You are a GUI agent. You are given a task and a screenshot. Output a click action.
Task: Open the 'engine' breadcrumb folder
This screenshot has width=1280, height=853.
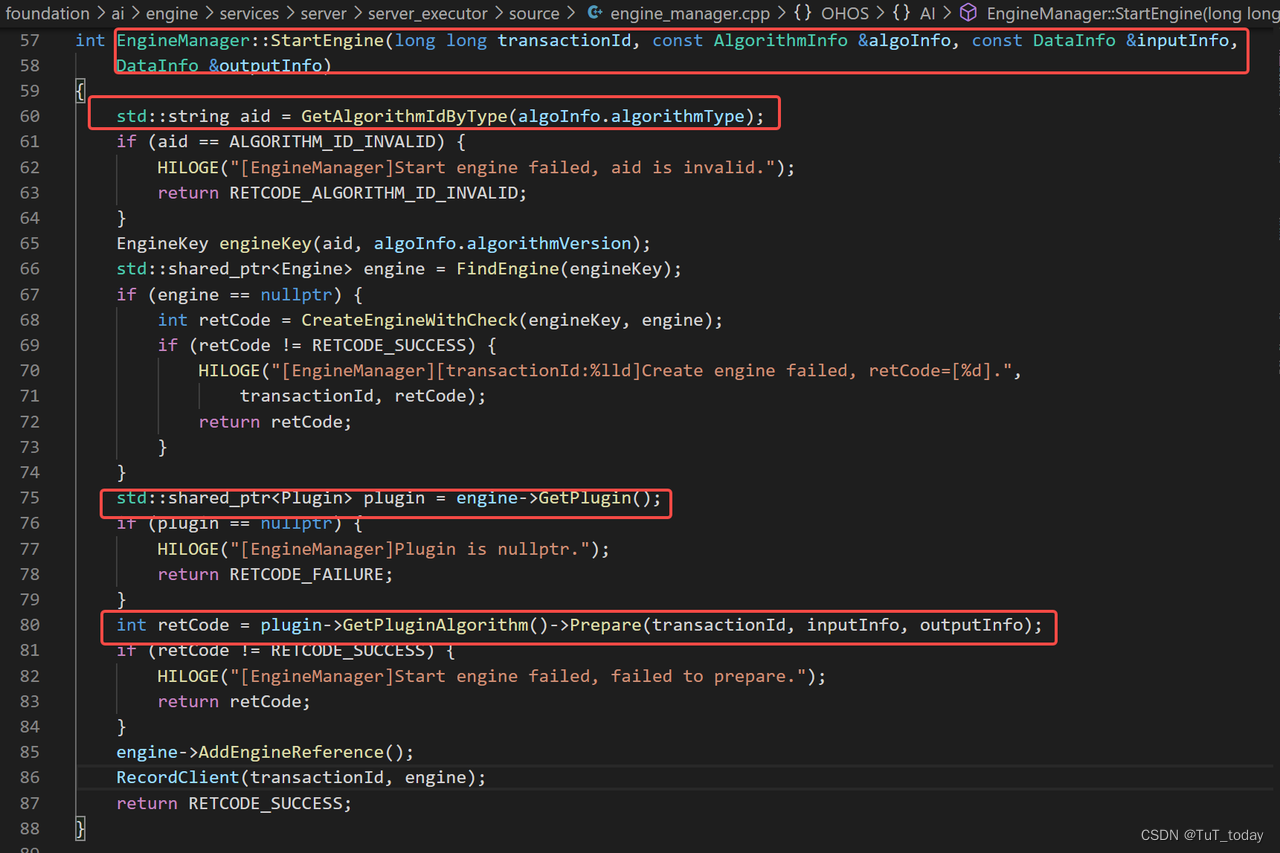(x=172, y=13)
